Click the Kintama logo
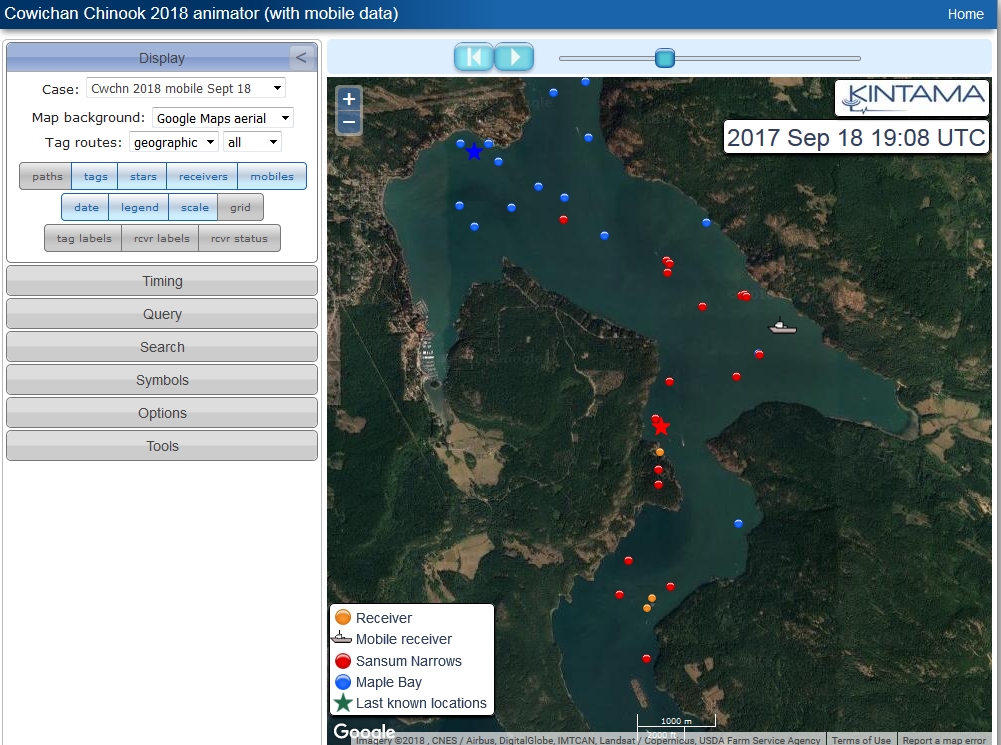This screenshot has width=1001, height=745. tap(911, 98)
